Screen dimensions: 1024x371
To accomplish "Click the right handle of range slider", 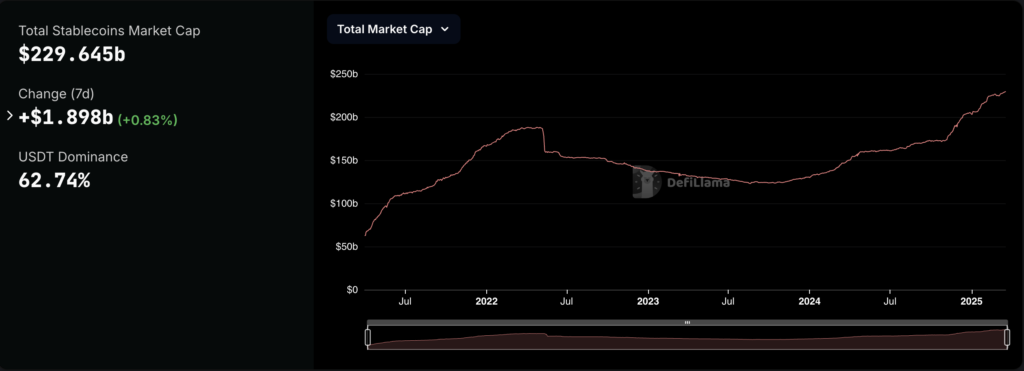I will coord(1006,337).
